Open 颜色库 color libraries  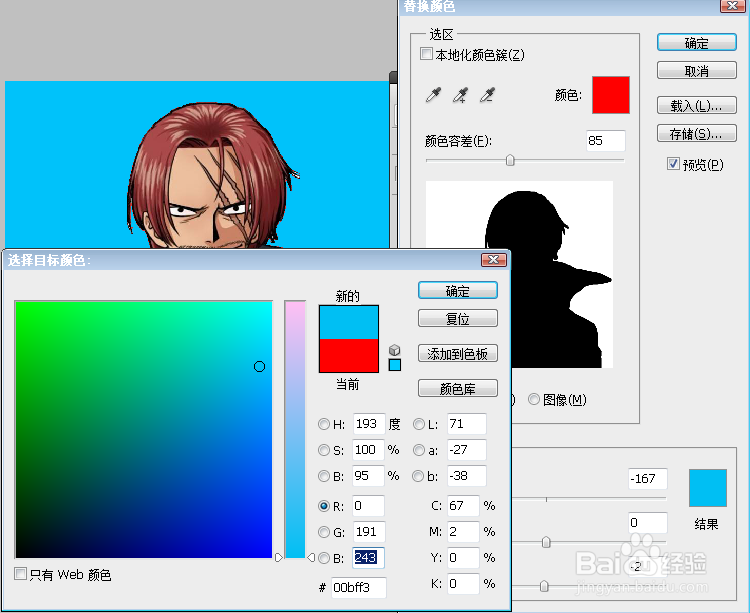point(458,388)
